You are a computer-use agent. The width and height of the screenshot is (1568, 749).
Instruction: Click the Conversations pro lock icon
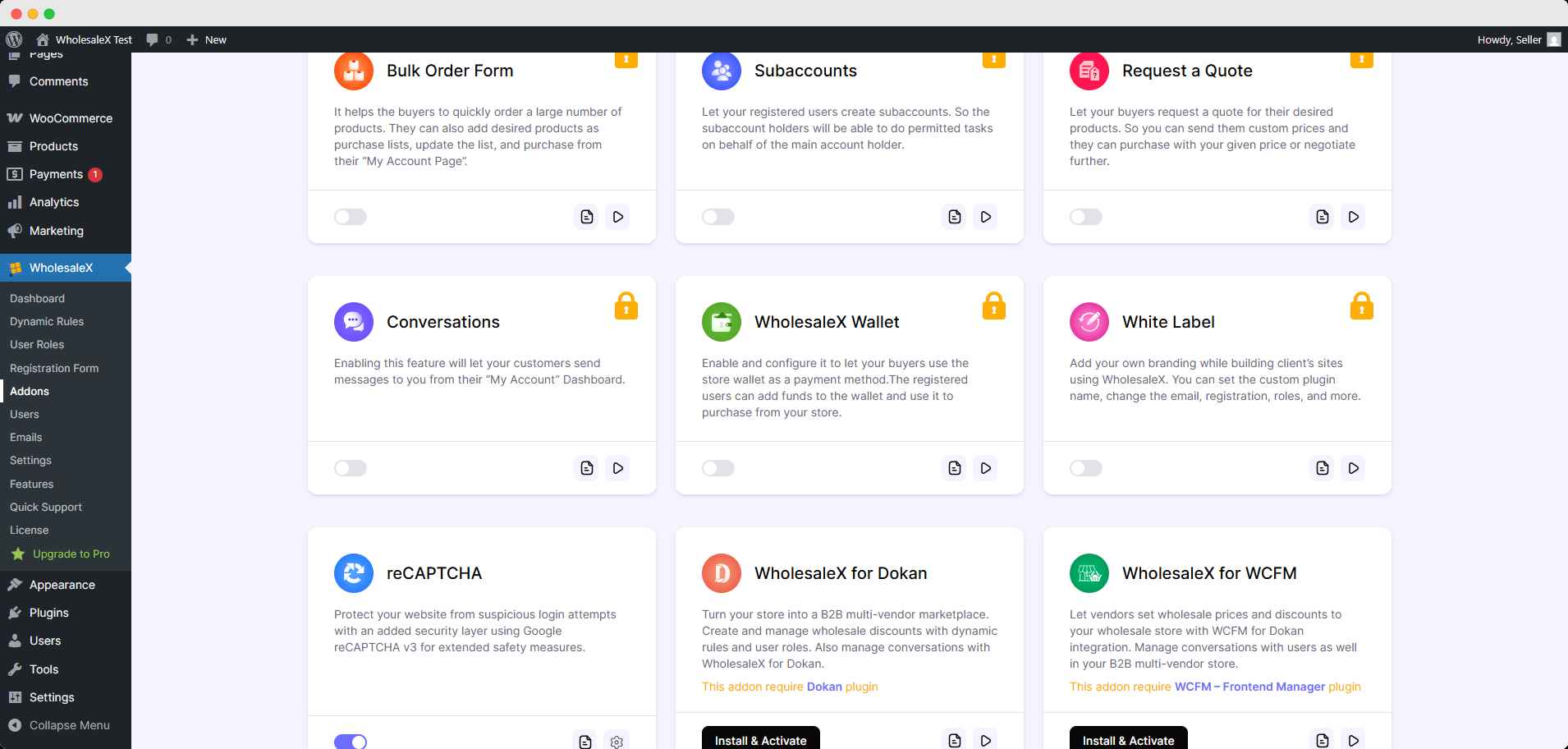tap(626, 306)
